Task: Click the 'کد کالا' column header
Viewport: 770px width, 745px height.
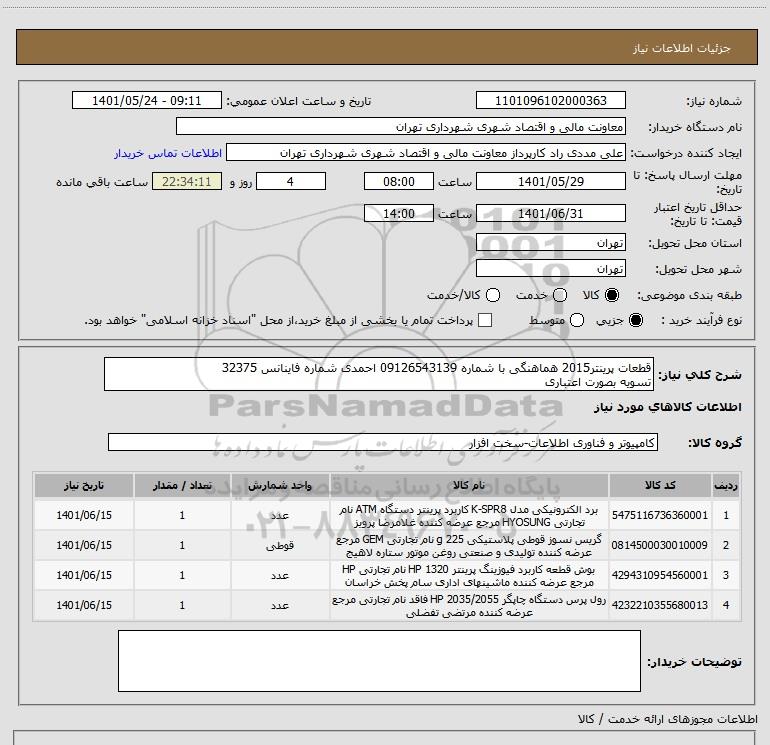Action: [660, 485]
